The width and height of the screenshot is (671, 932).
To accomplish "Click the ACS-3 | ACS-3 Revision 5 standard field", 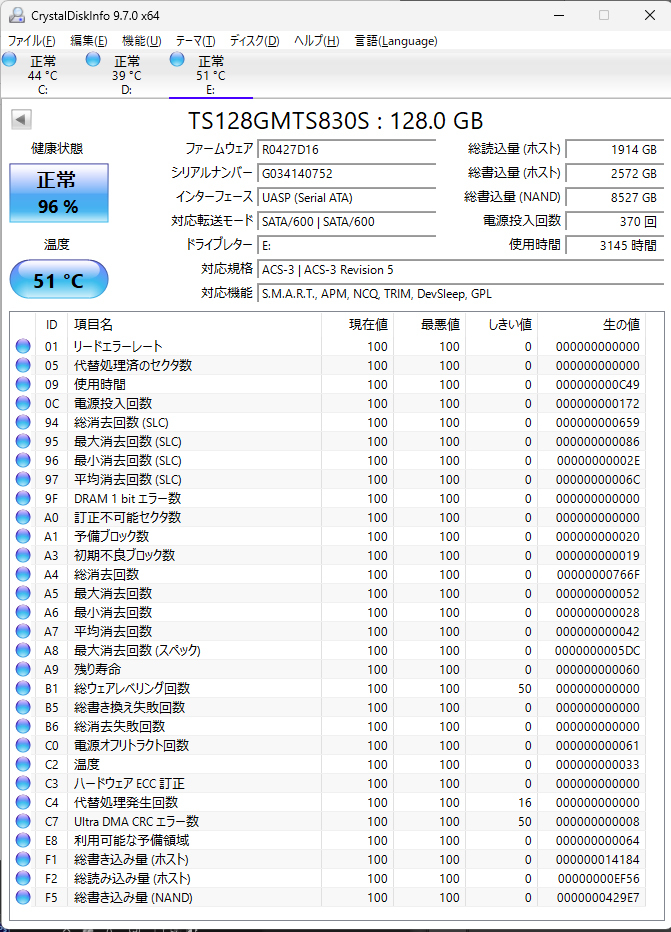I will (461, 270).
